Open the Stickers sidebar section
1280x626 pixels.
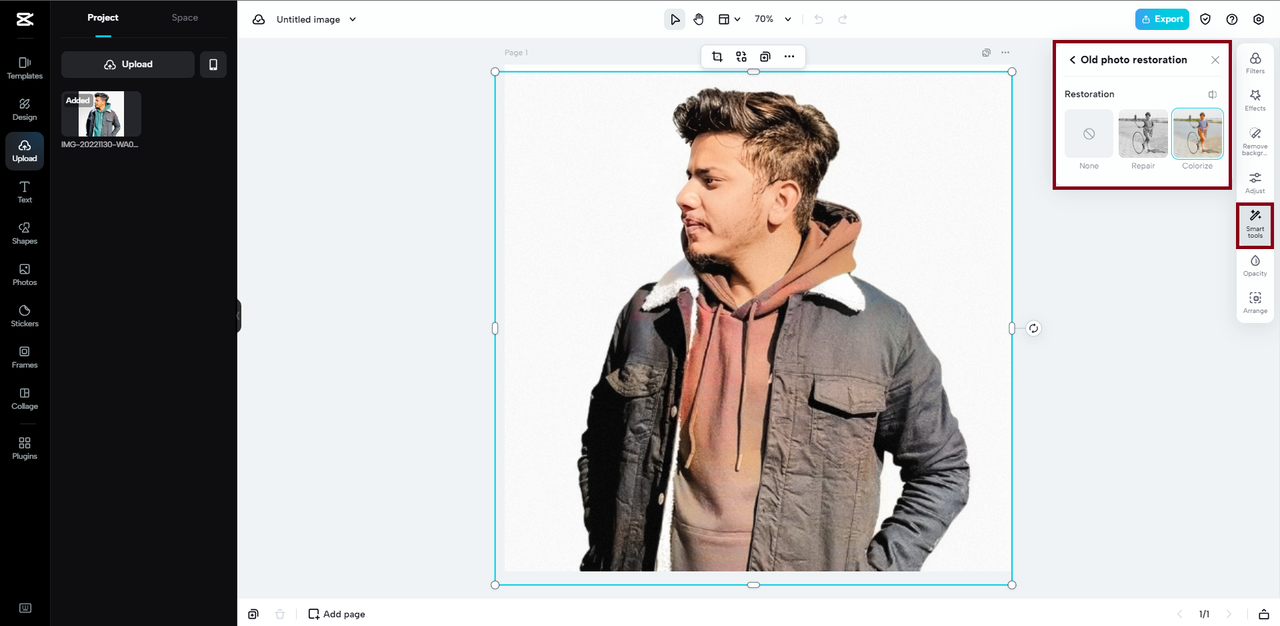click(x=25, y=316)
